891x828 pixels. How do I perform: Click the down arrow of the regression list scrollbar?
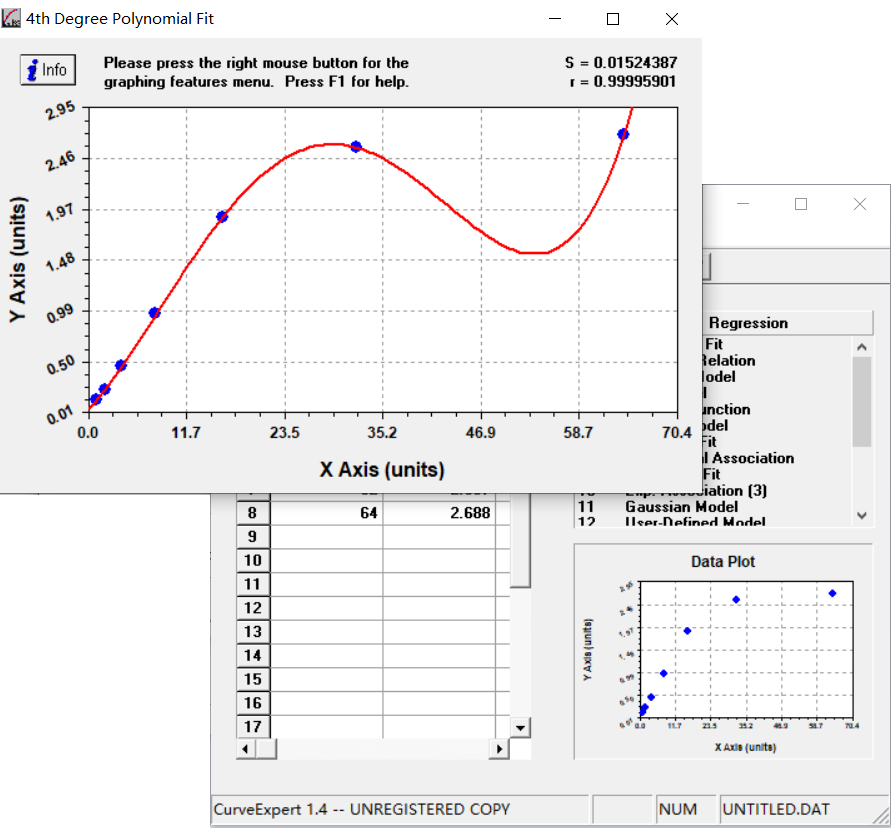[859, 516]
